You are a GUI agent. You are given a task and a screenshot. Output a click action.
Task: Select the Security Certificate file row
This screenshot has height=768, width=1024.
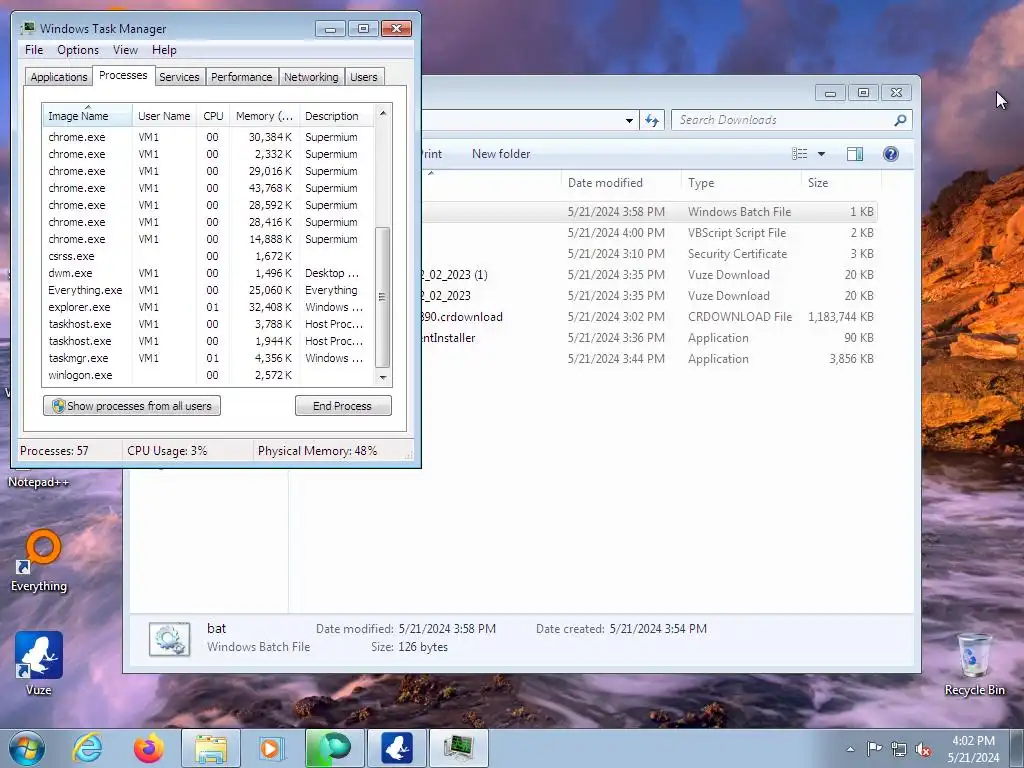coord(648,253)
